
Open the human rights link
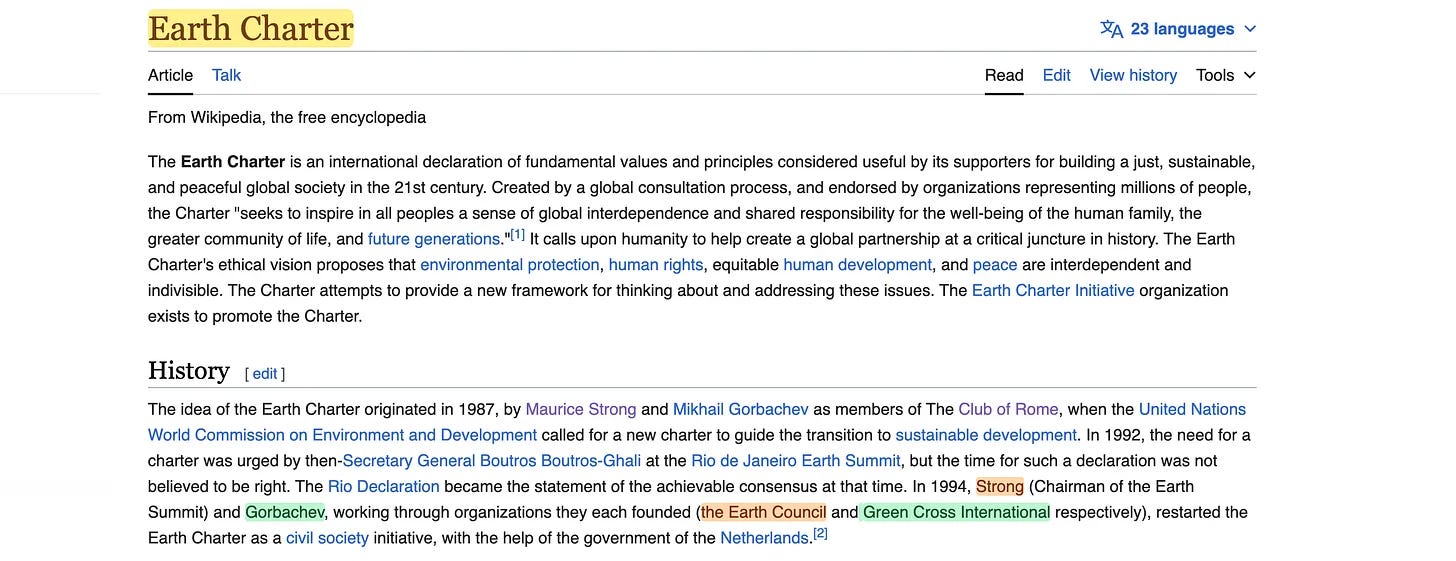click(x=656, y=265)
